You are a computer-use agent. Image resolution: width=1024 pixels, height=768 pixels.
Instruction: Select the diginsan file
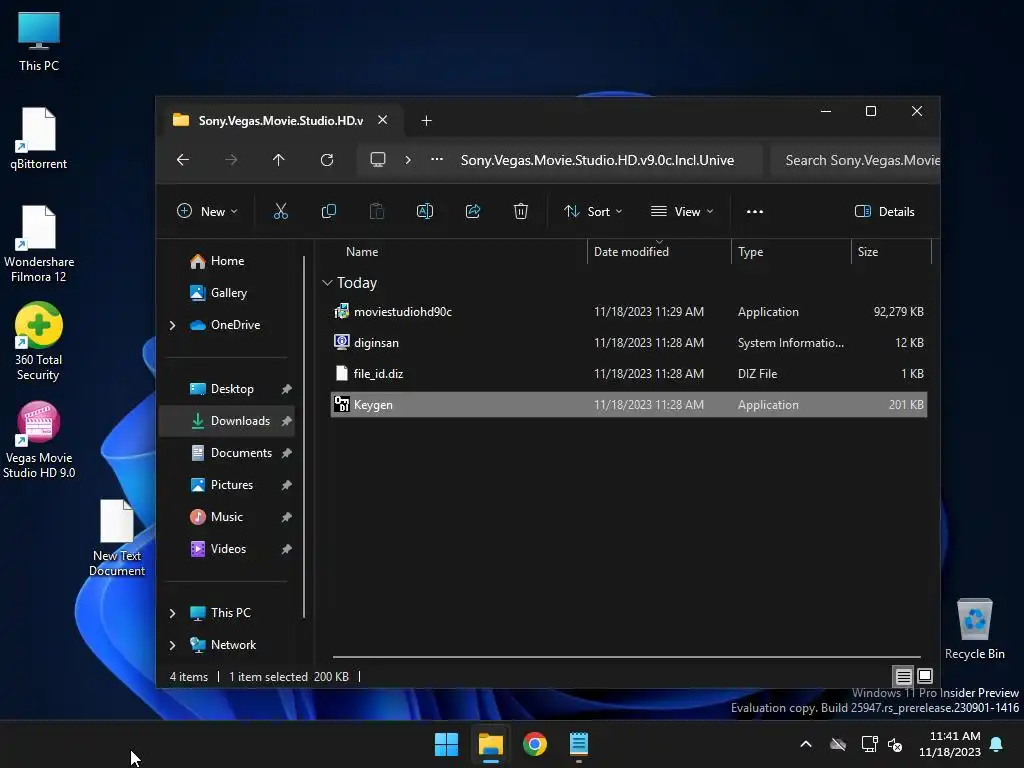click(x=628, y=342)
